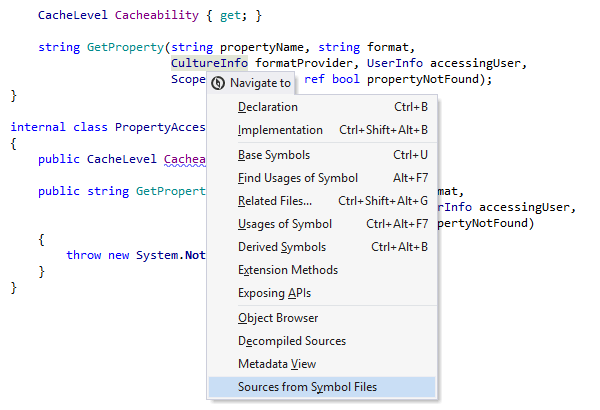This screenshot has height=410, width=600.
Task: Navigate to Derived Symbols
Action: pyautogui.click(x=281, y=247)
